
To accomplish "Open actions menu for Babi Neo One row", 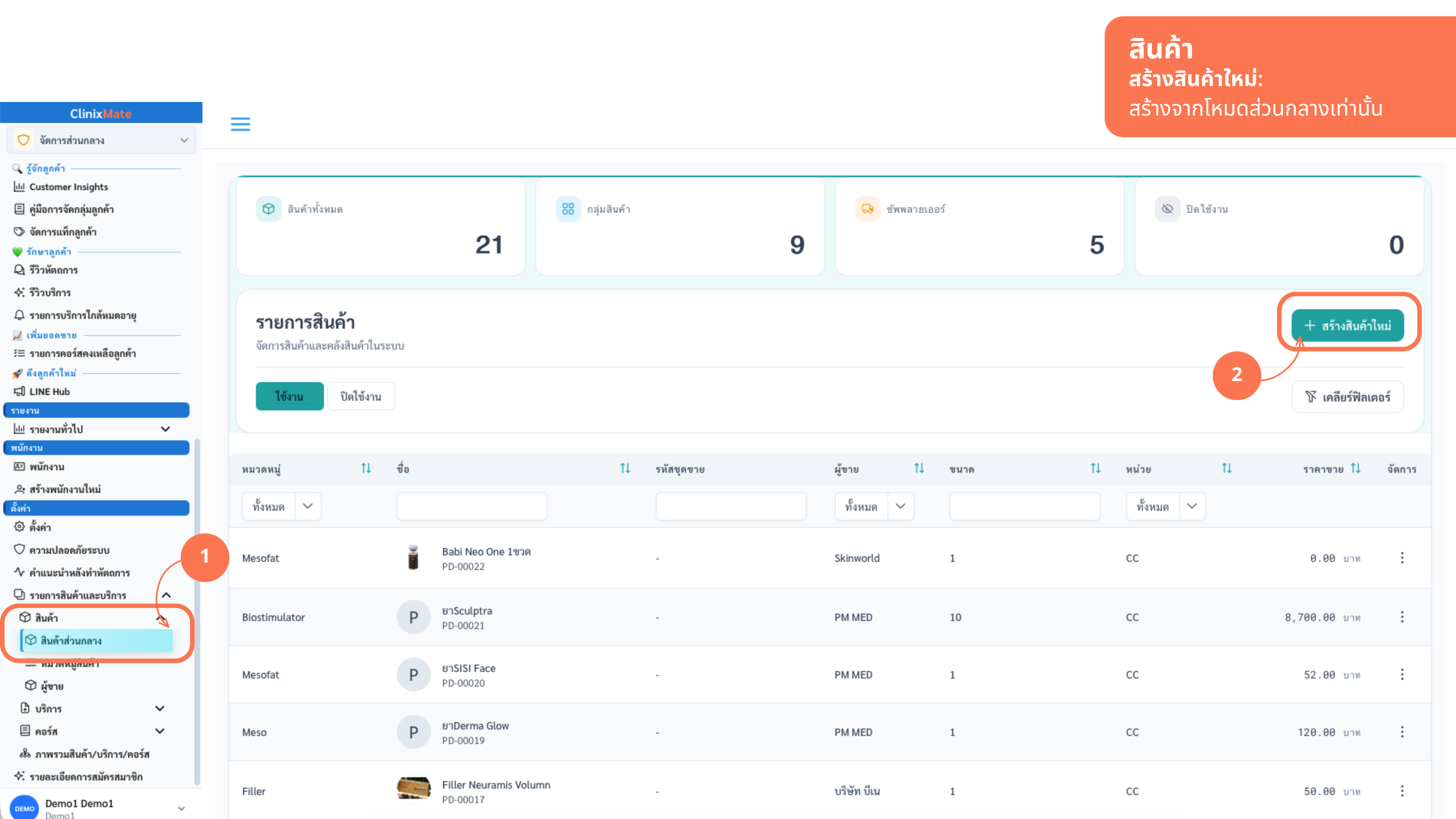I will pyautogui.click(x=1402, y=558).
